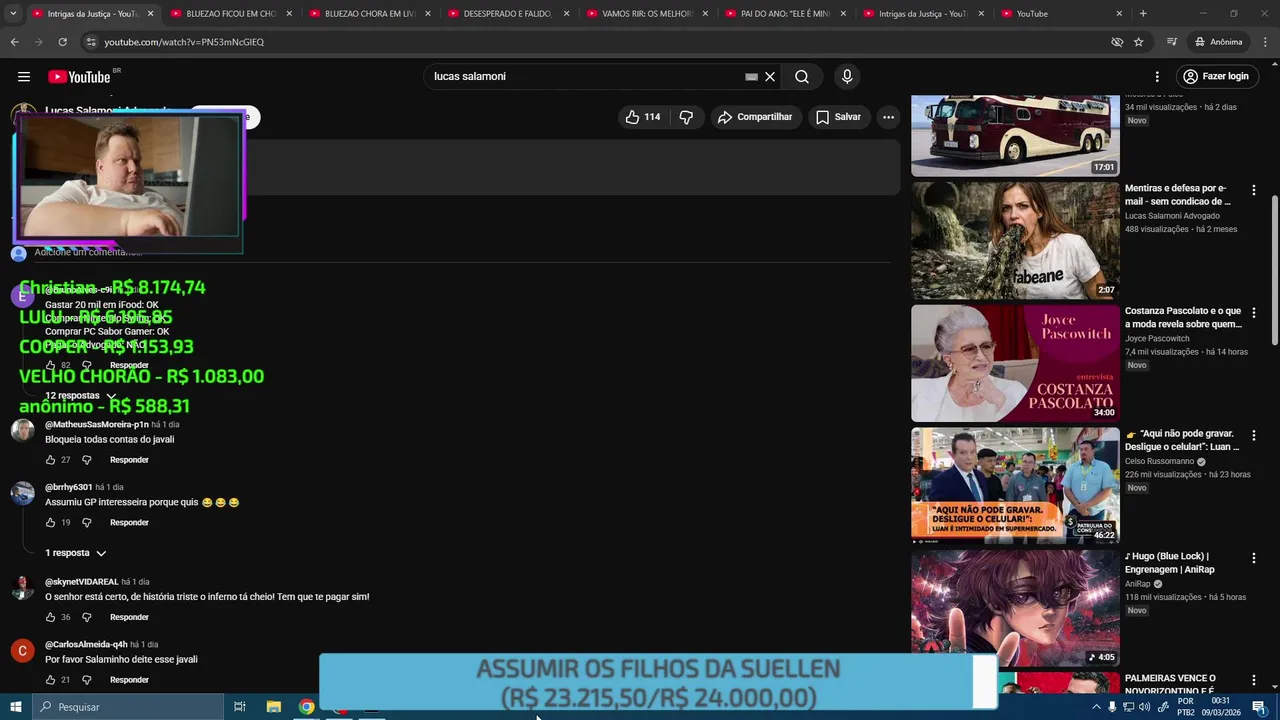Open Task View on the taskbar
Viewport: 1280px width, 720px height.
pos(240,707)
